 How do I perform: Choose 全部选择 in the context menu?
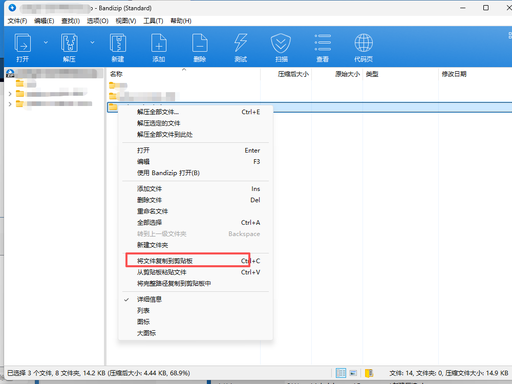click(x=196, y=223)
